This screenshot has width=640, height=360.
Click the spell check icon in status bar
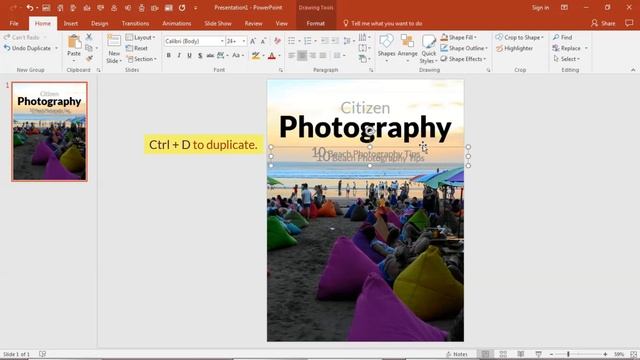(42, 354)
